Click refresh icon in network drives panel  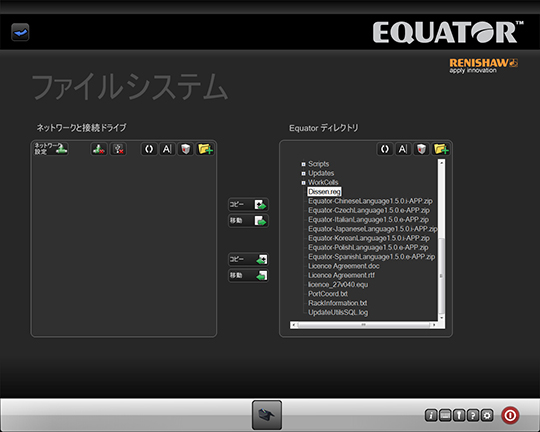tap(149, 149)
